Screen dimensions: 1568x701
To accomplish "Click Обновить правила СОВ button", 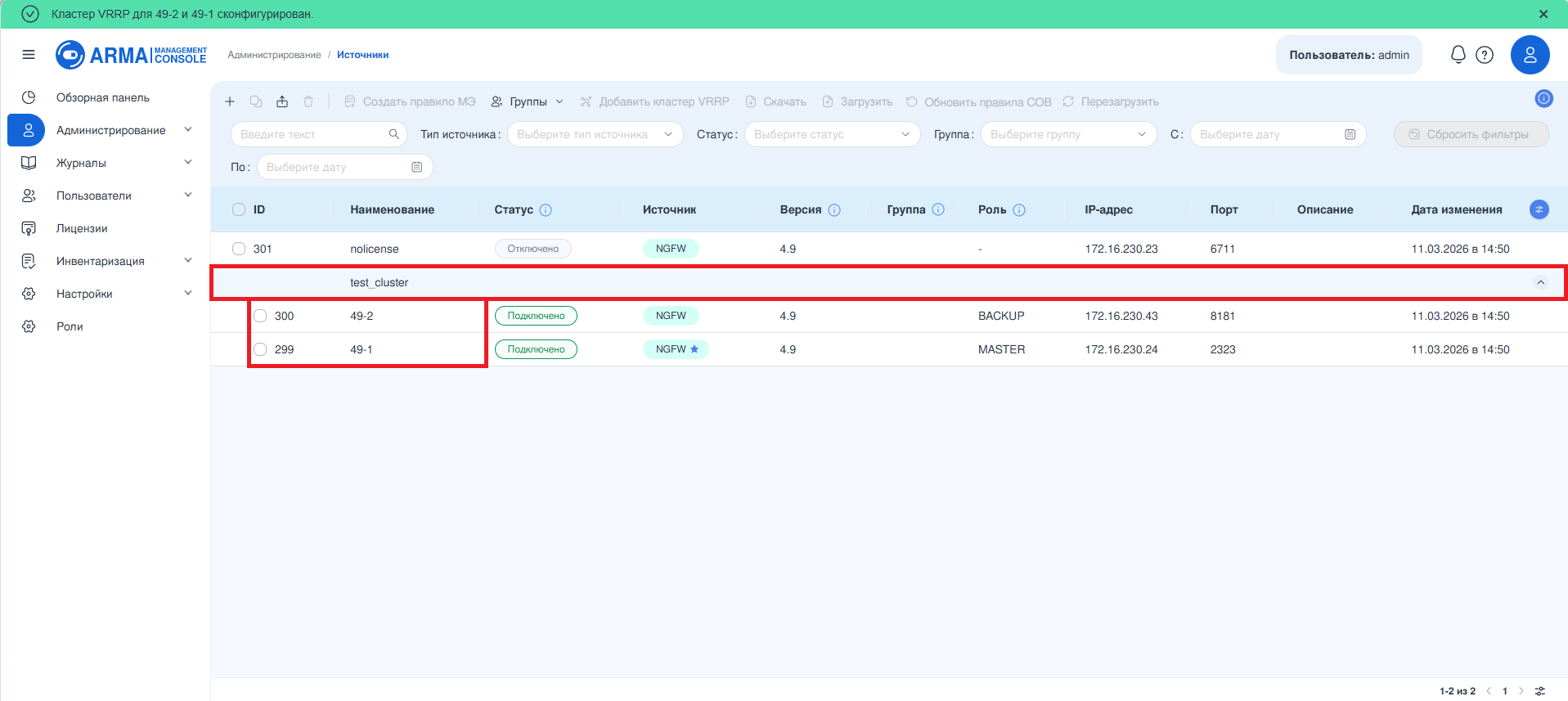I will (978, 101).
